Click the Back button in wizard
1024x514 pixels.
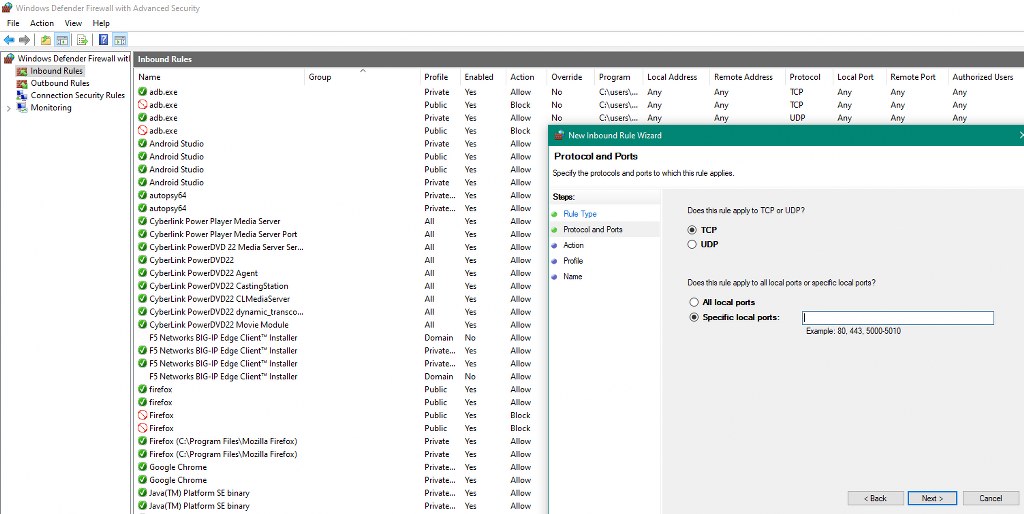[x=875, y=498]
